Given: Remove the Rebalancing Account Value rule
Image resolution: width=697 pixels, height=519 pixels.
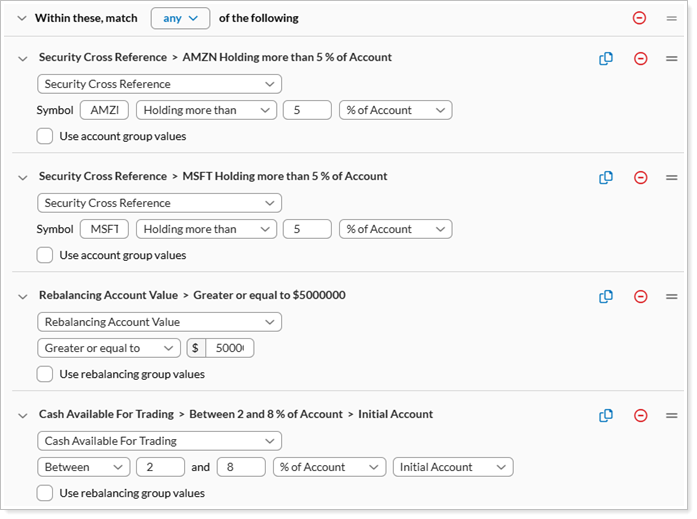Looking at the screenshot, I should [640, 297].
